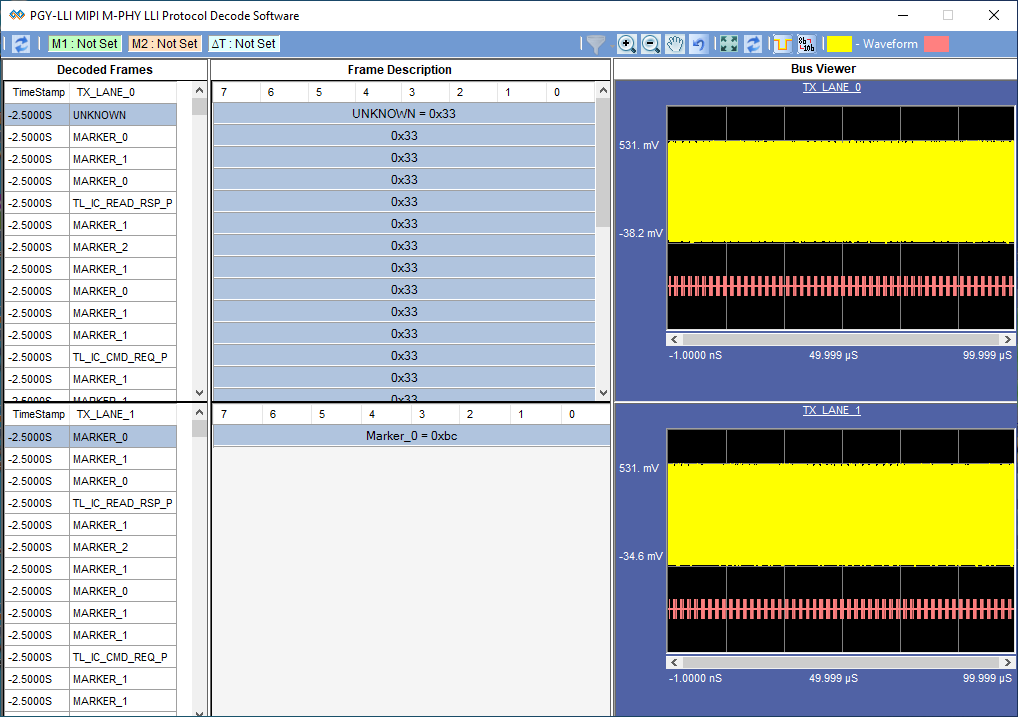The image size is (1018, 717).
Task: Click the yellow waveform color swatch
Action: (839, 44)
